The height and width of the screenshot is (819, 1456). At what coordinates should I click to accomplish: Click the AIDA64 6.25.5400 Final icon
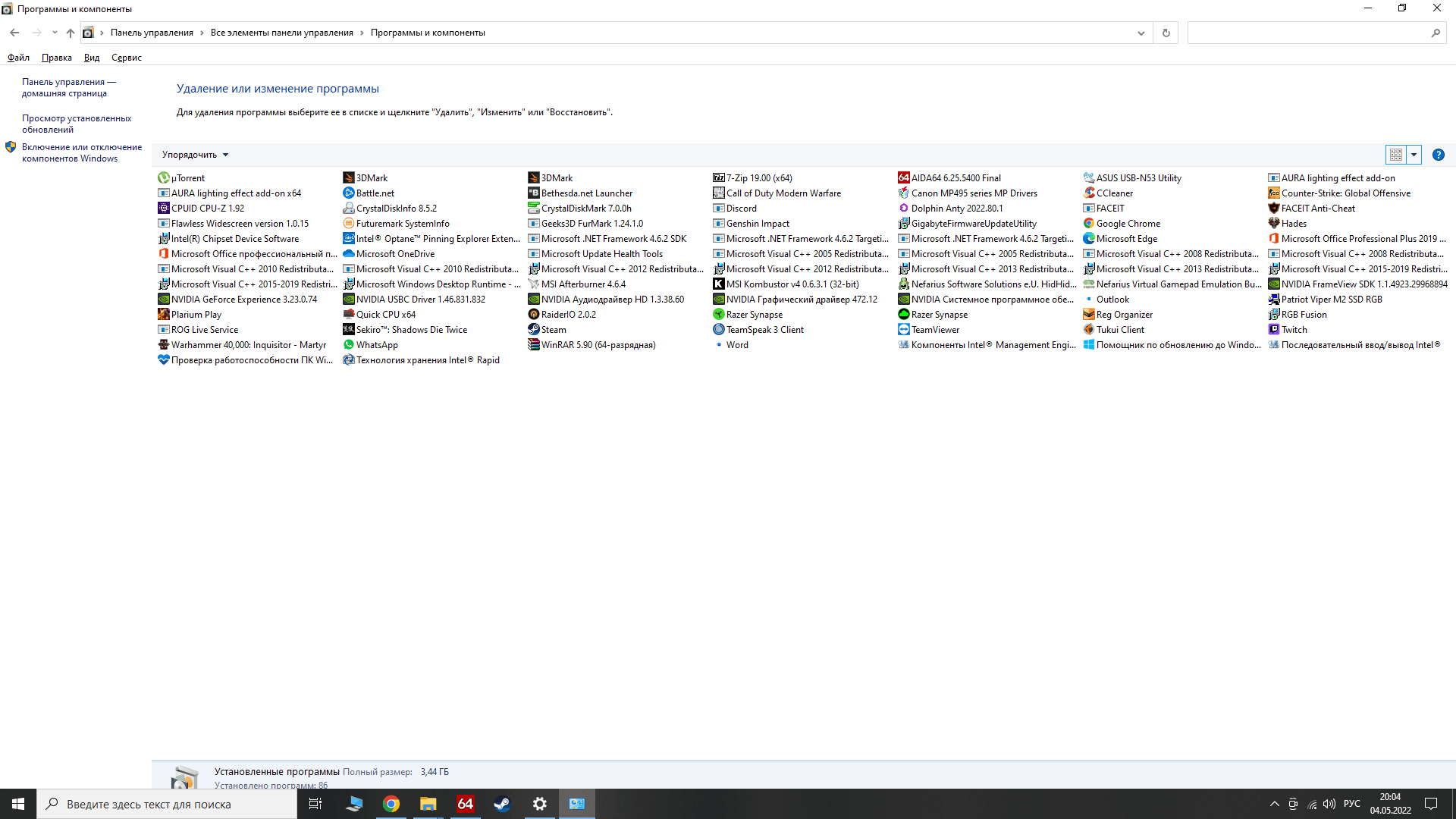pyautogui.click(x=903, y=177)
